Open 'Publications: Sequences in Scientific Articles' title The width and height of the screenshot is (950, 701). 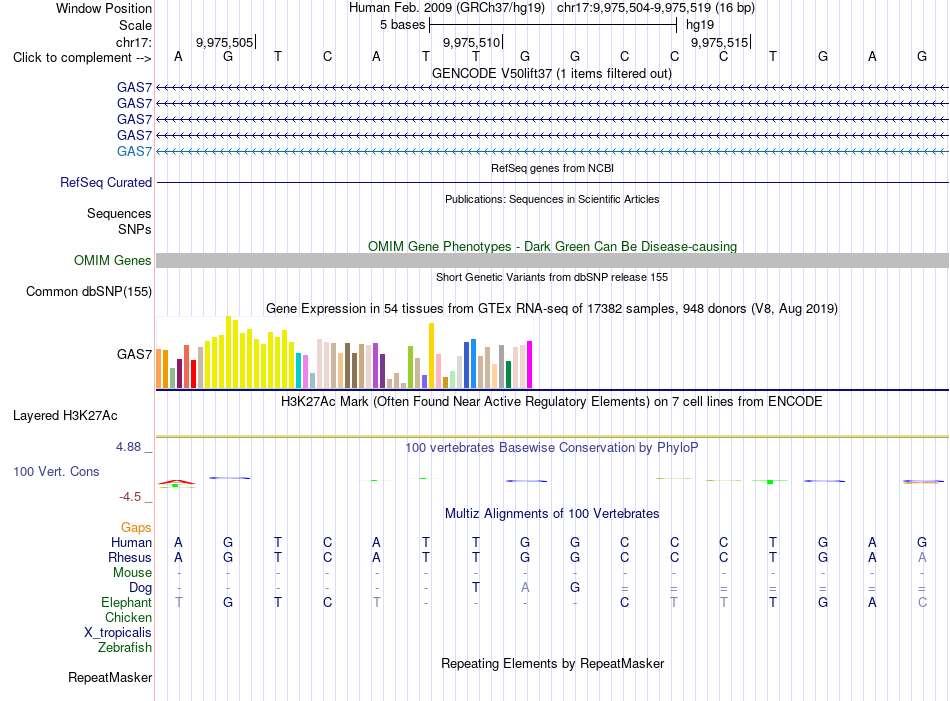552,199
